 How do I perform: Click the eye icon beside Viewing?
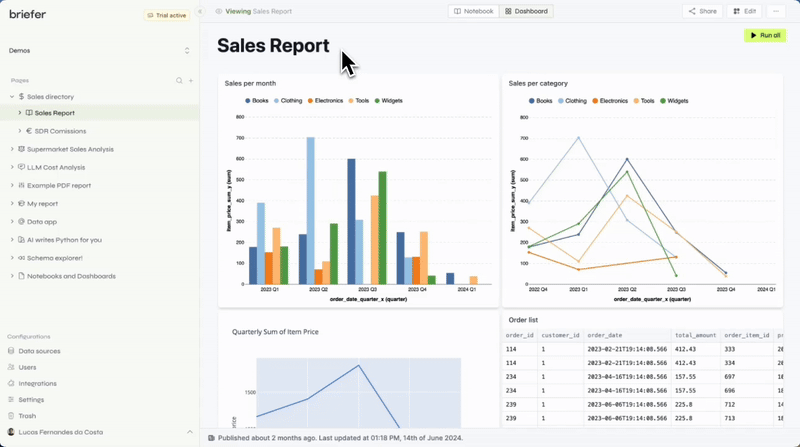(219, 11)
